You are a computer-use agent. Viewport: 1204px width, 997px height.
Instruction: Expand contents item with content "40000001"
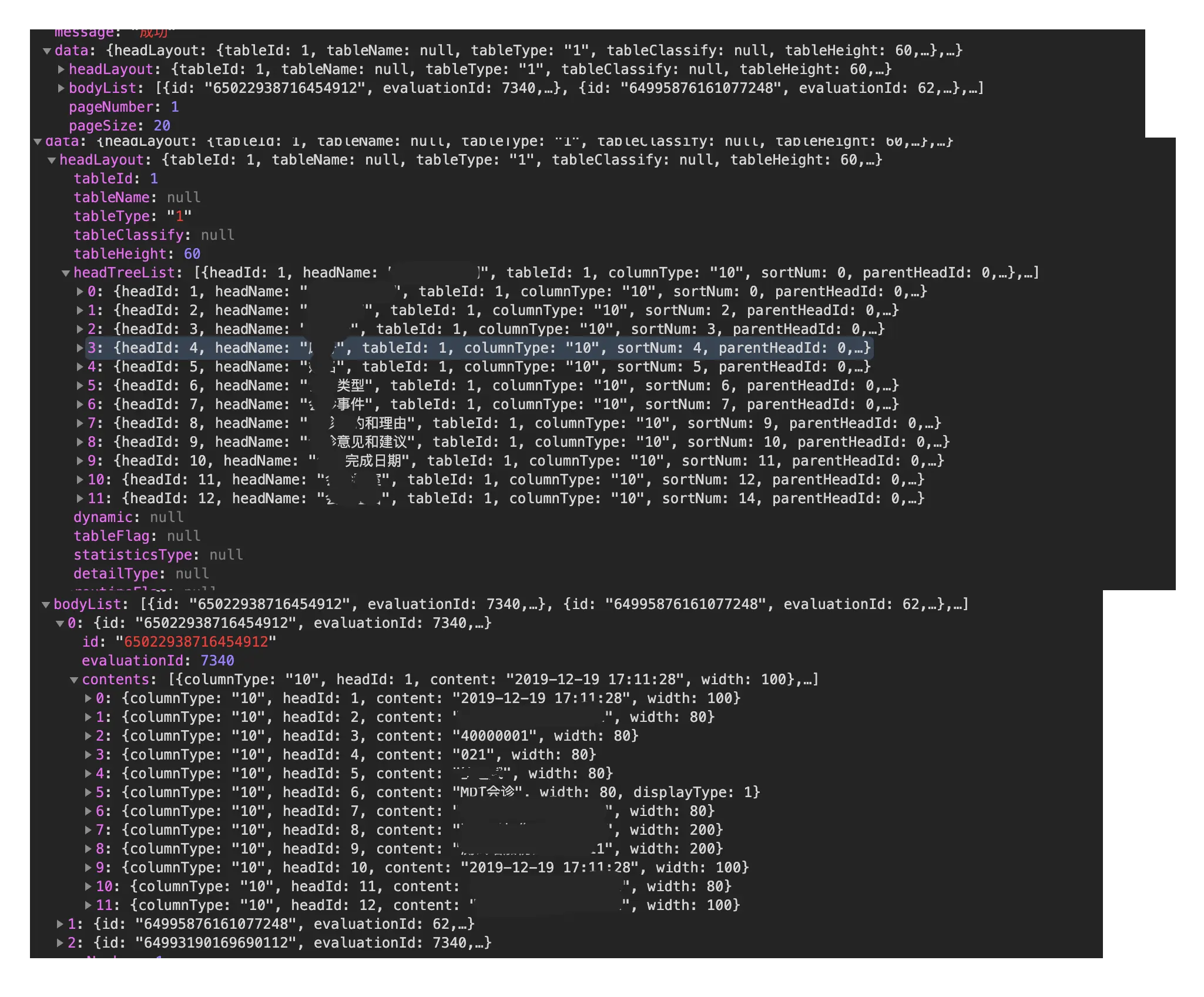pyautogui.click(x=88, y=737)
